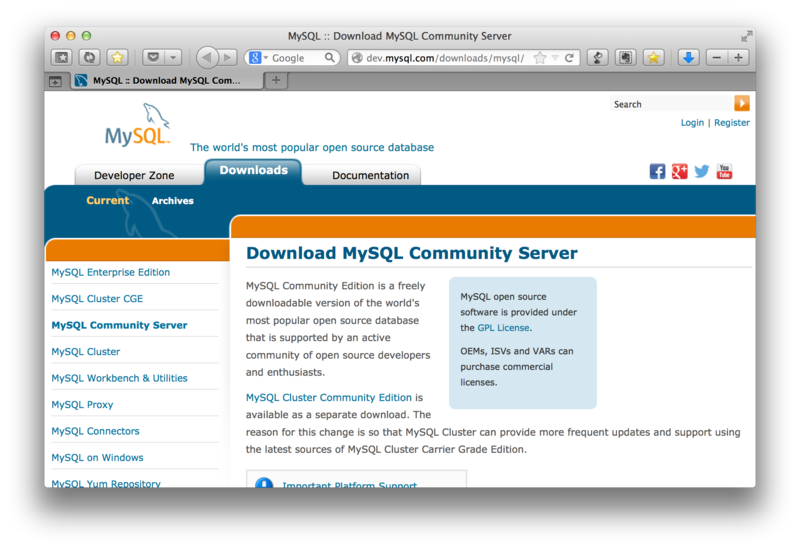Open the tab groups icon in the tab bar
Image resolution: width=800 pixels, height=549 pixels.
coord(55,81)
